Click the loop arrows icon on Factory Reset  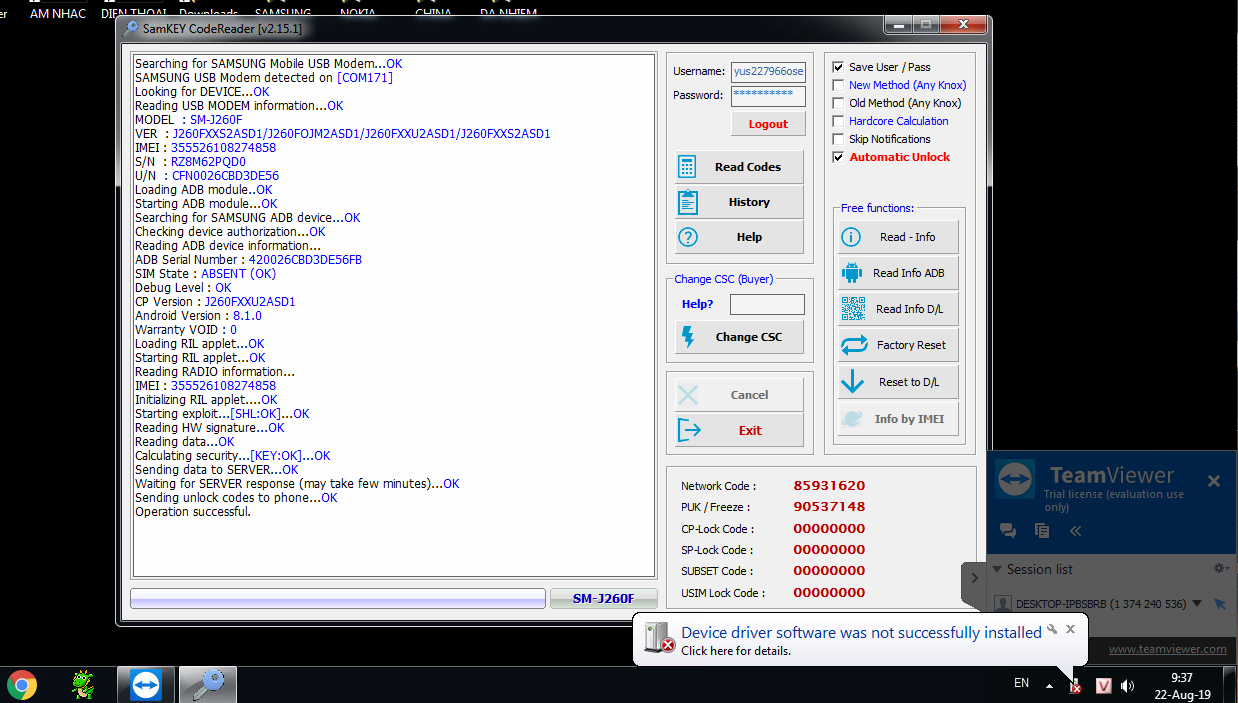click(854, 345)
